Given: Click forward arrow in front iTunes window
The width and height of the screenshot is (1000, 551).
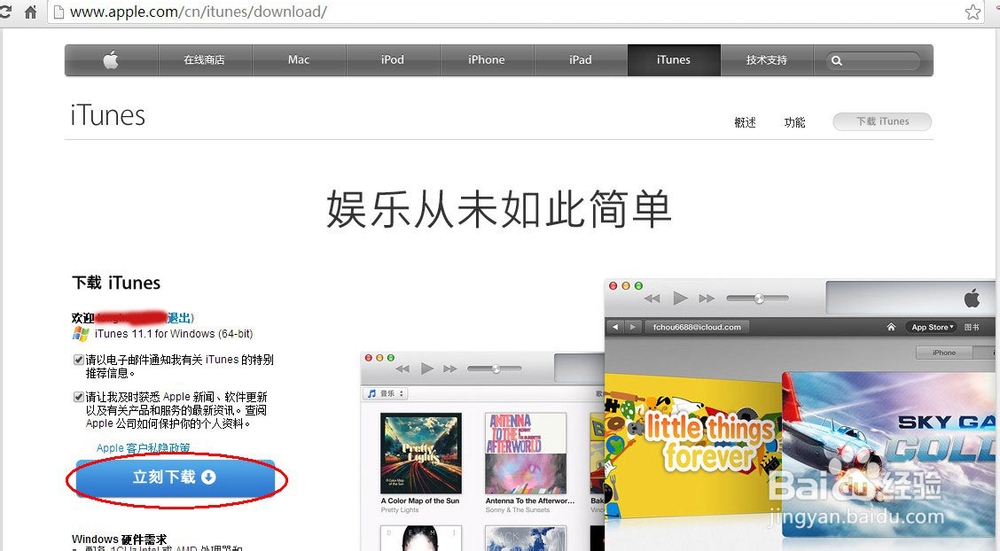Looking at the screenshot, I should coord(632,327).
